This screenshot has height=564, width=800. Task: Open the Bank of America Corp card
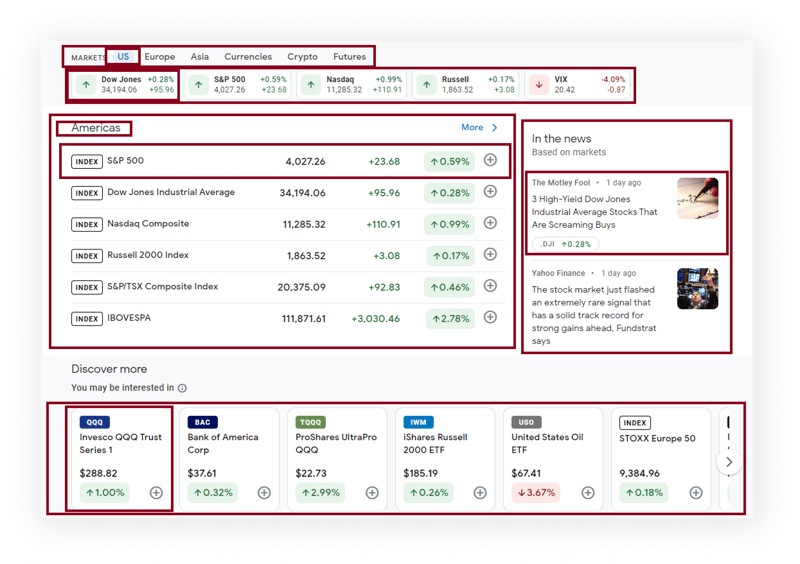coord(229,458)
